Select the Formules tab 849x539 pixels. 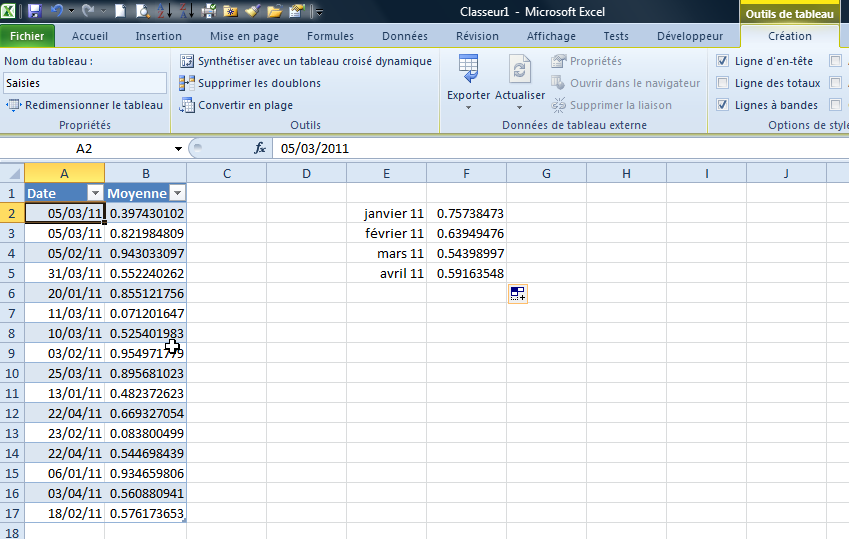click(330, 36)
